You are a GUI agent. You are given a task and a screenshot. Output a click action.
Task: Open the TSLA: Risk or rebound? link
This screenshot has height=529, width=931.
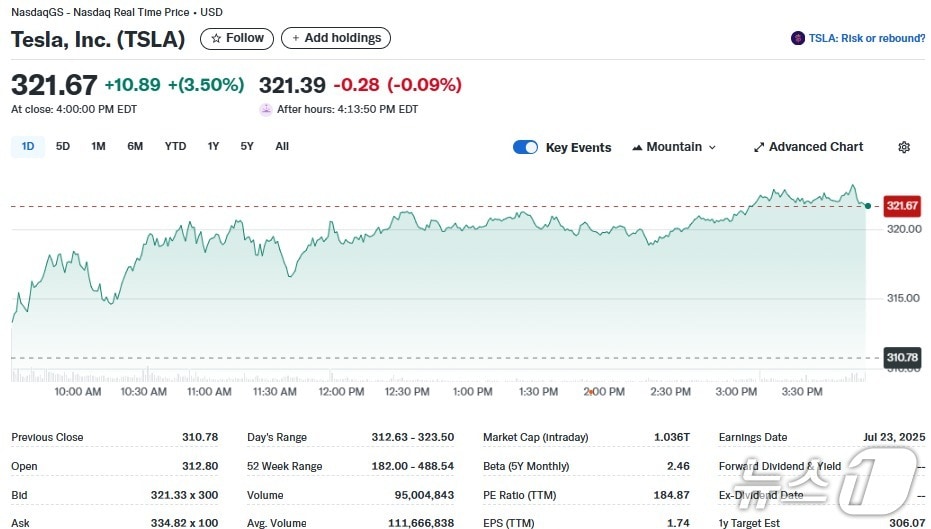[866, 38]
